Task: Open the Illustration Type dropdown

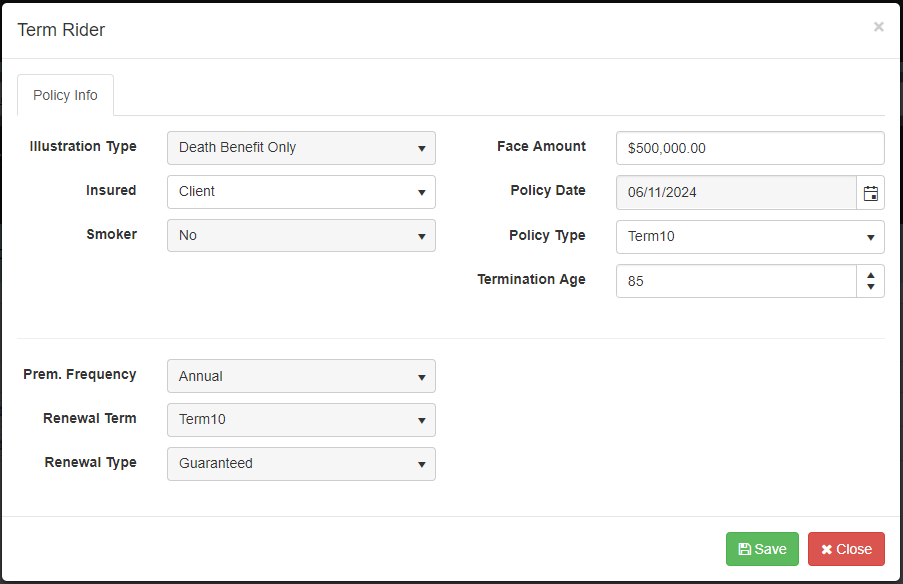Action: tap(301, 148)
